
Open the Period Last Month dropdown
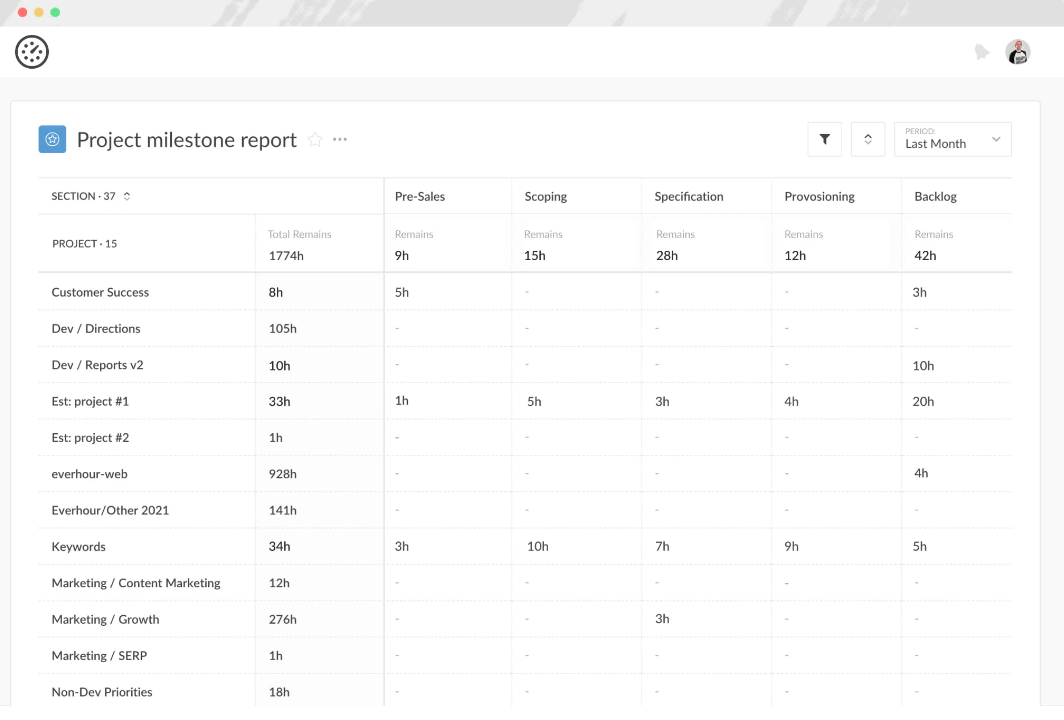tap(953, 139)
